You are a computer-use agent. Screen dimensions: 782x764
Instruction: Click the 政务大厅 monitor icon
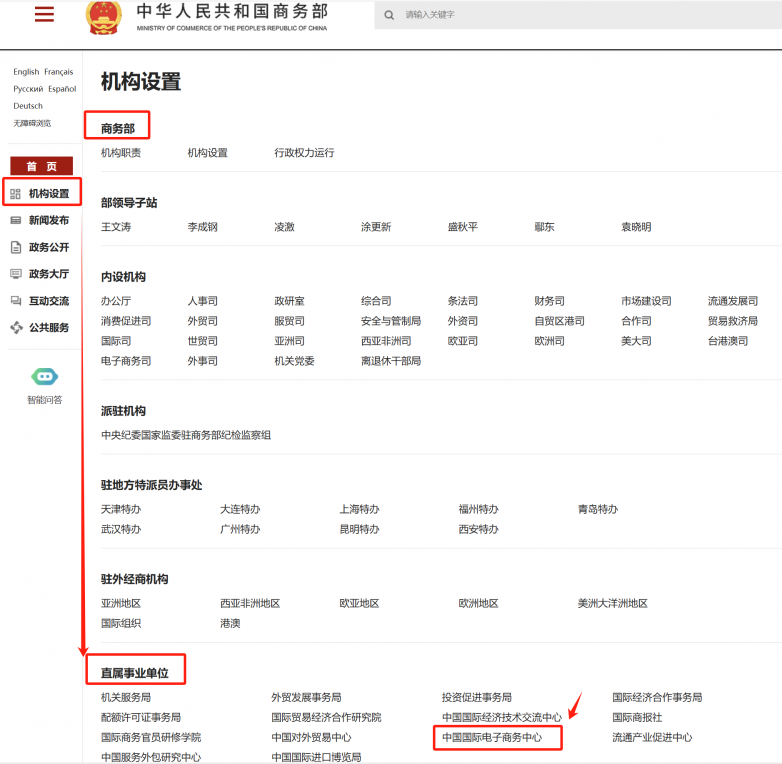click(15, 274)
